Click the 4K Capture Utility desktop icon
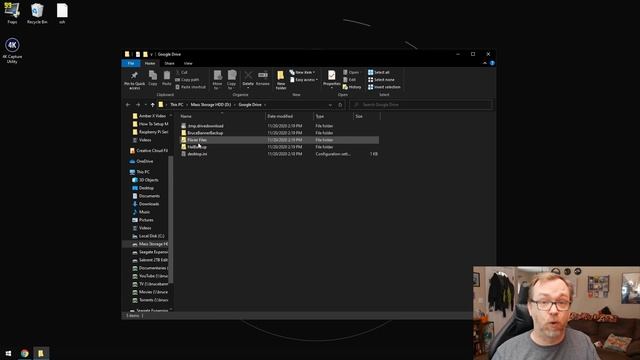The image size is (640, 360). [x=12, y=51]
